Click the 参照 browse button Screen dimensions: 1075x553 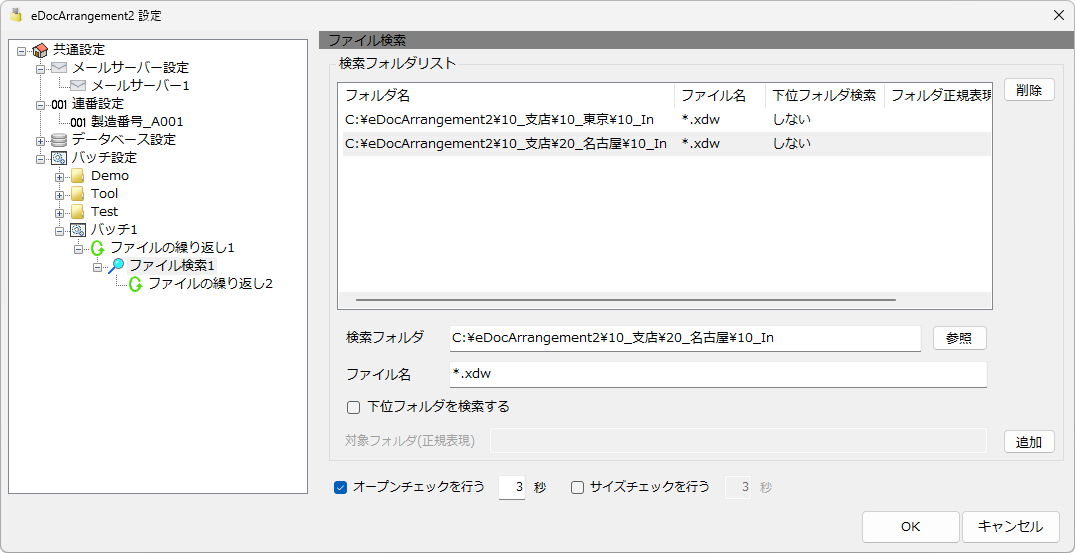click(x=959, y=339)
